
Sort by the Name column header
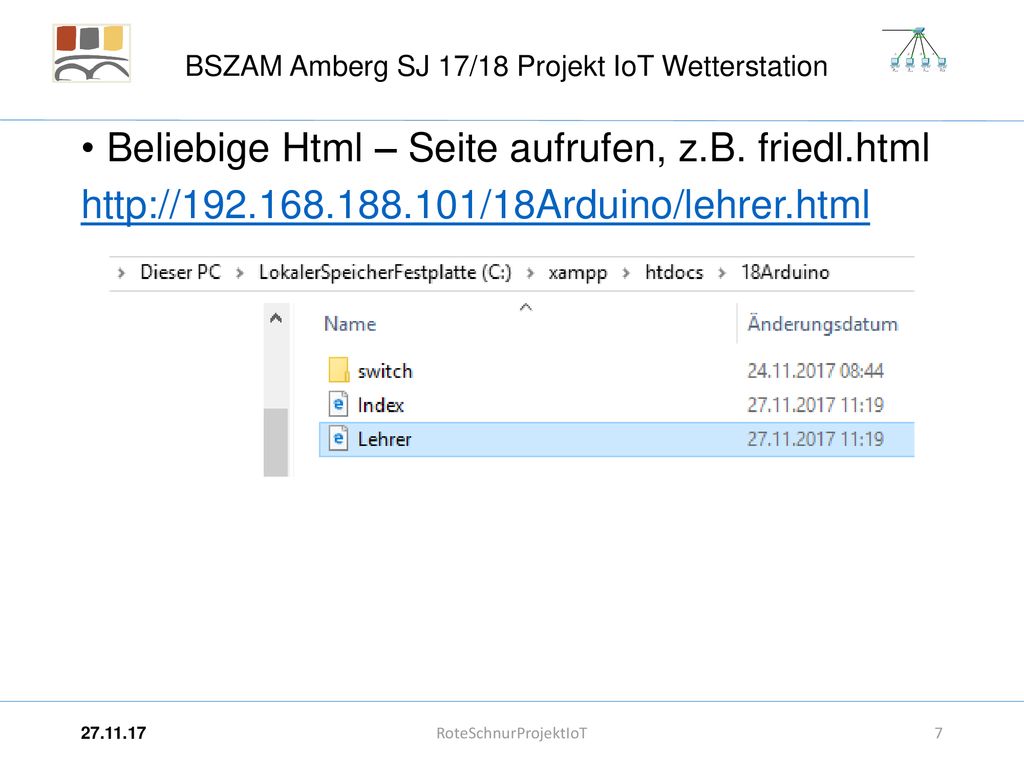(350, 324)
